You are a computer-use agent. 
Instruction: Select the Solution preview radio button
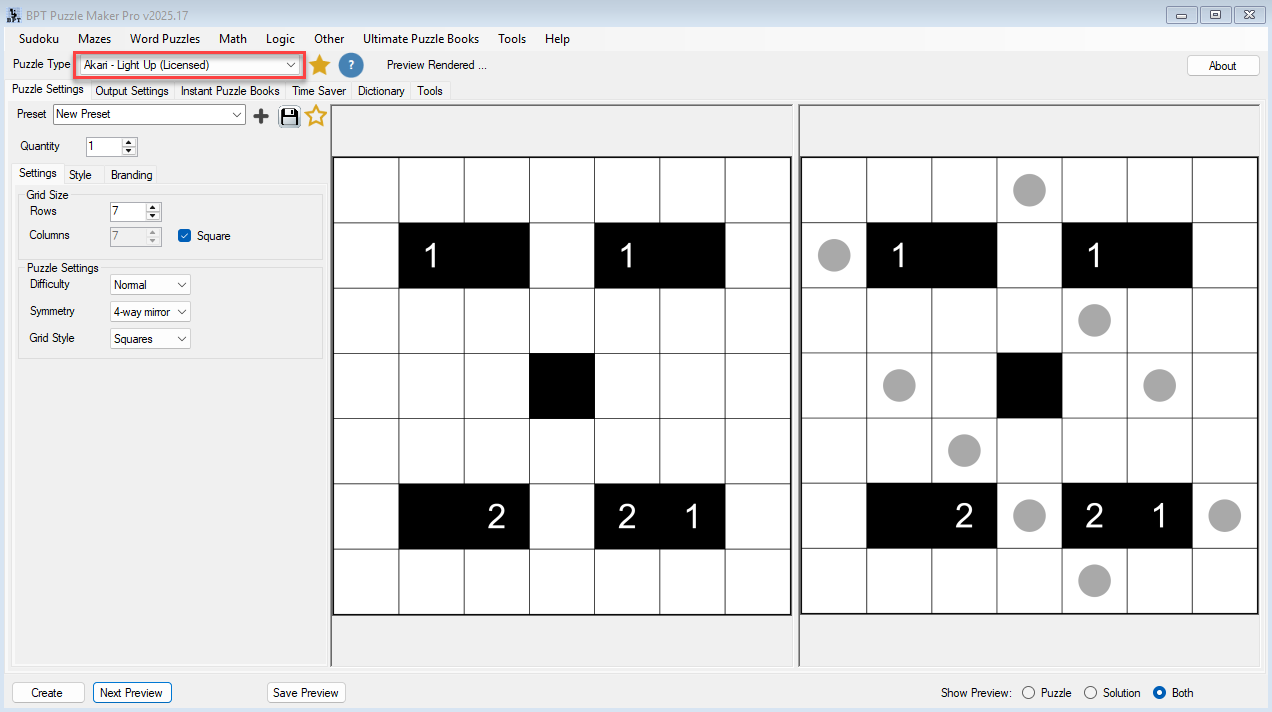1090,693
